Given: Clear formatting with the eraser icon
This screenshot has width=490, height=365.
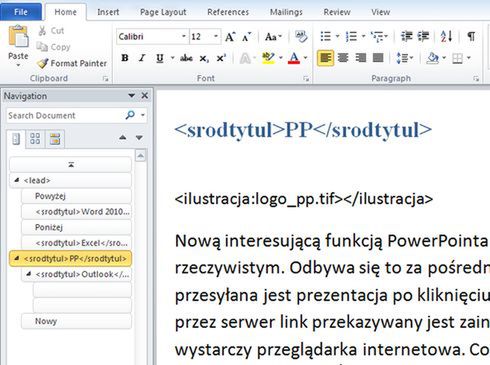Looking at the screenshot, I should pos(301,37).
